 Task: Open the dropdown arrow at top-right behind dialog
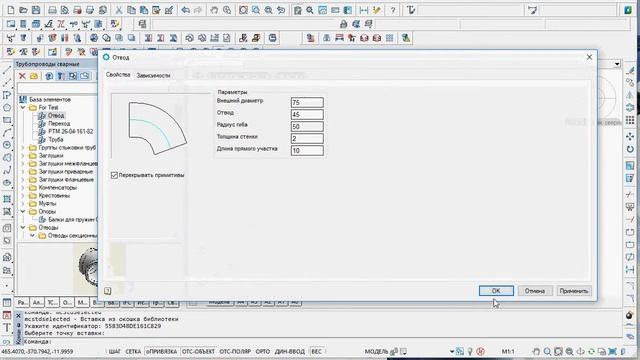pyautogui.click(x=617, y=64)
